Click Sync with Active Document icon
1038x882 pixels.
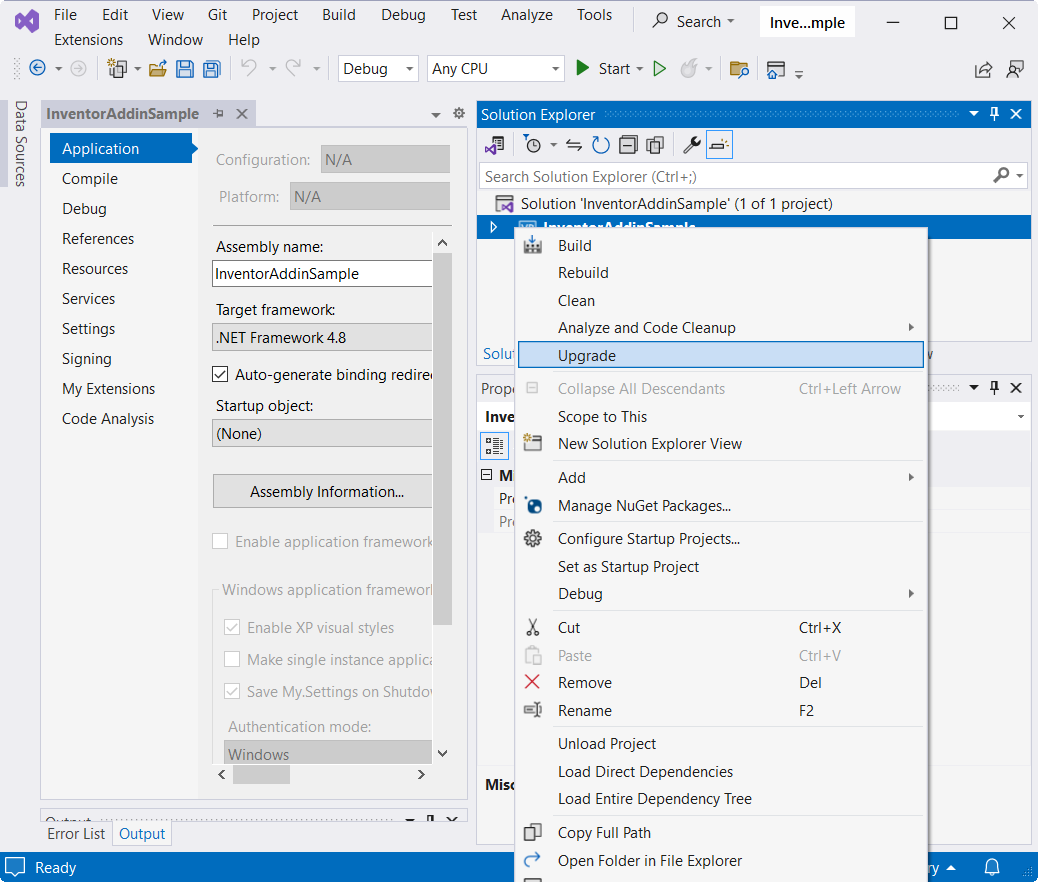click(x=574, y=145)
